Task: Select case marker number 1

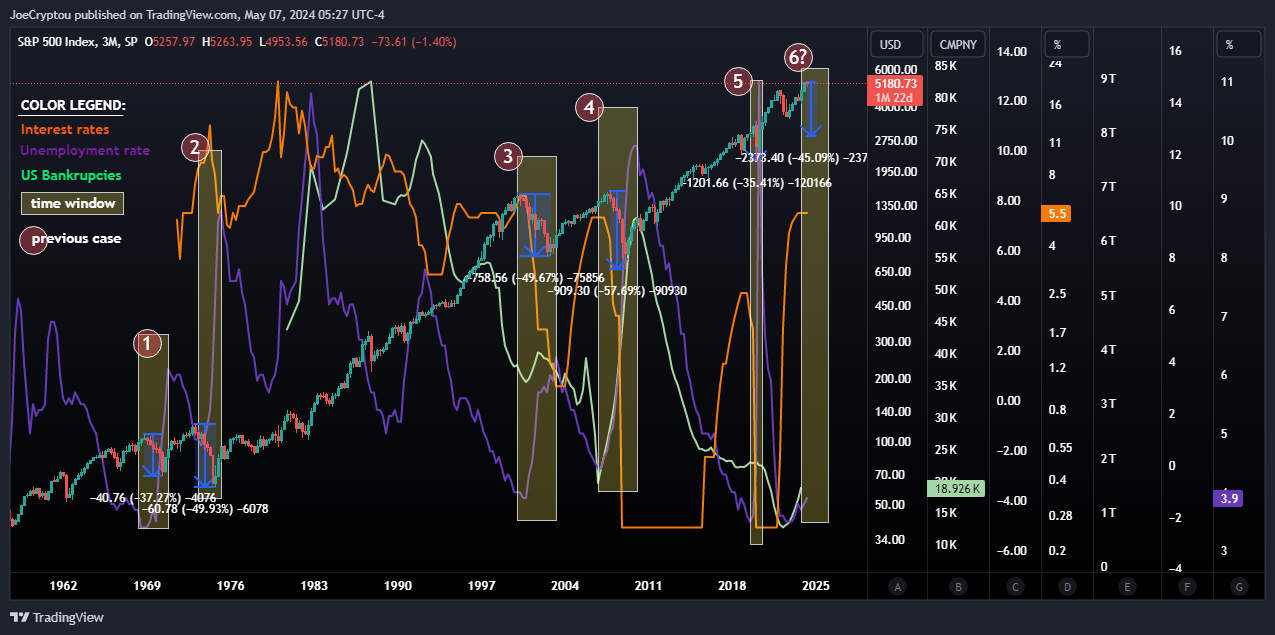Action: 148,344
